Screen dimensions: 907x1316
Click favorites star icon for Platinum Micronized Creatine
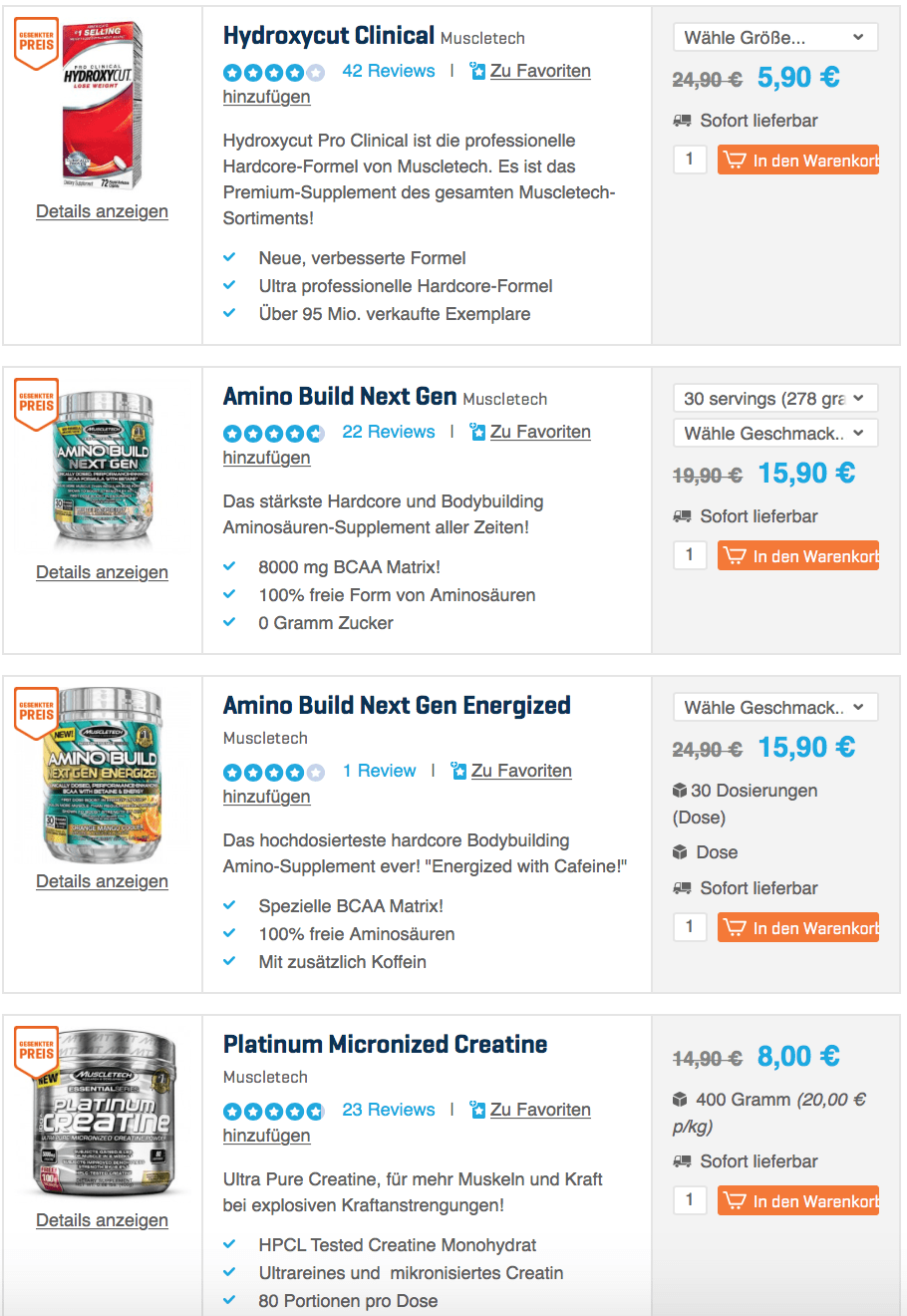point(477,1111)
